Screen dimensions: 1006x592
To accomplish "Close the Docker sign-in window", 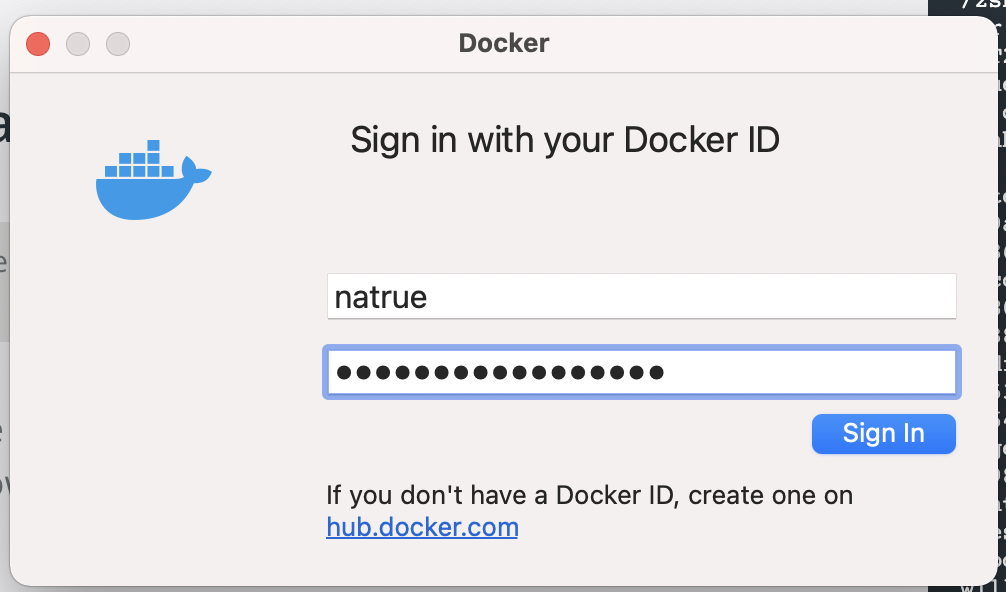I will 38,44.
